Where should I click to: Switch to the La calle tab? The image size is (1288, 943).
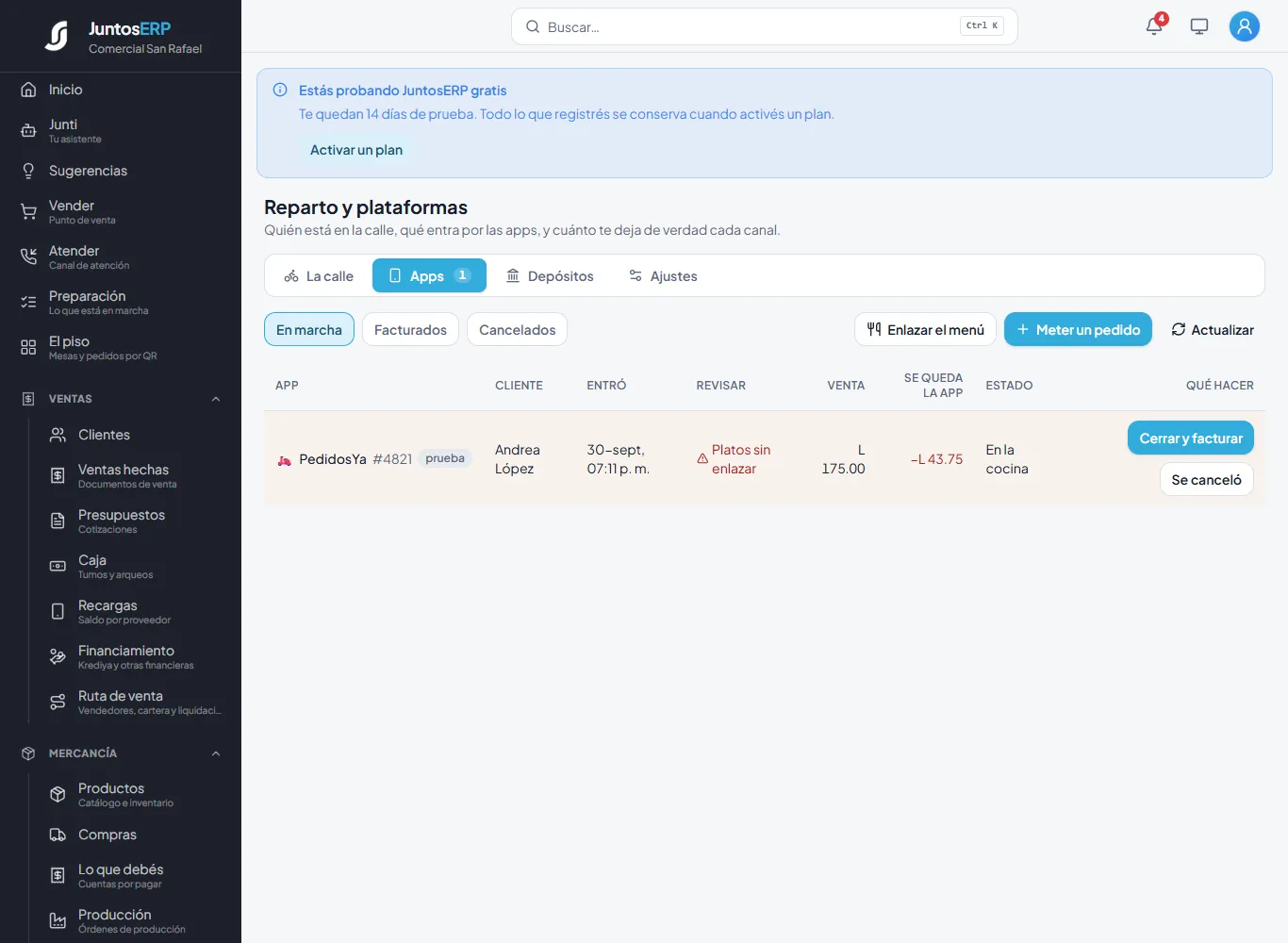click(319, 275)
